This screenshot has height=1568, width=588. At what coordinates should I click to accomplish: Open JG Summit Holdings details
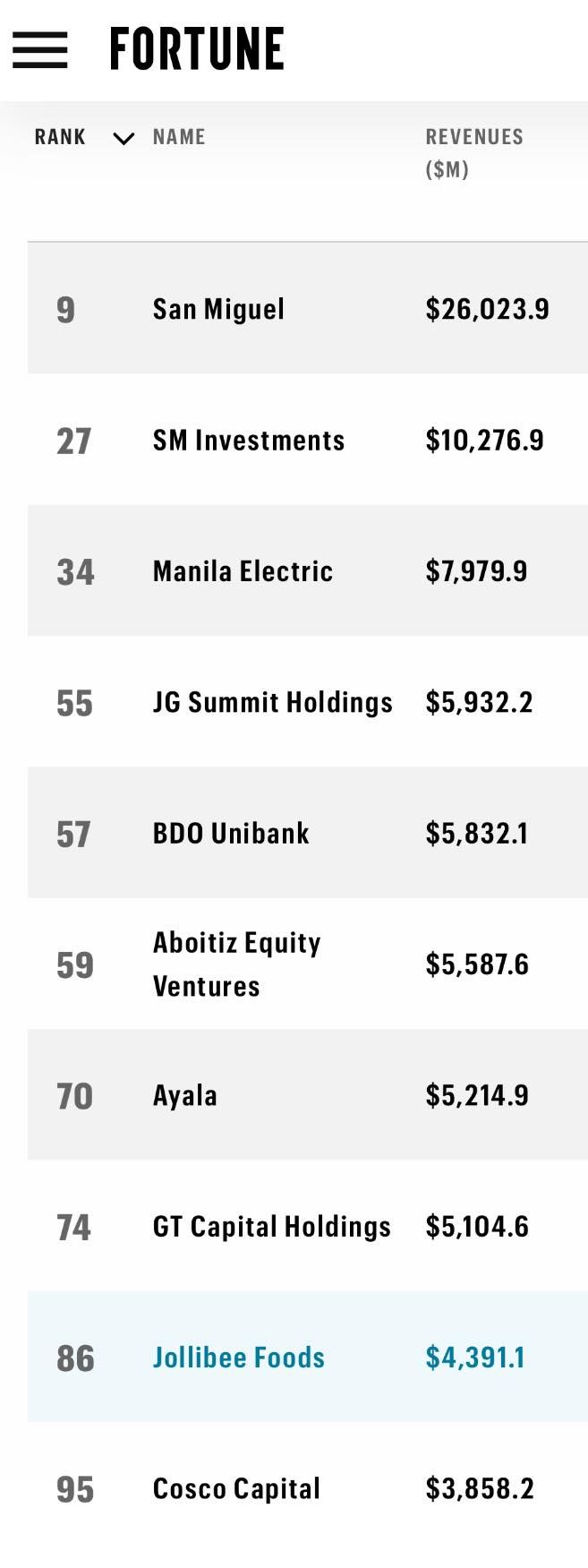(272, 702)
